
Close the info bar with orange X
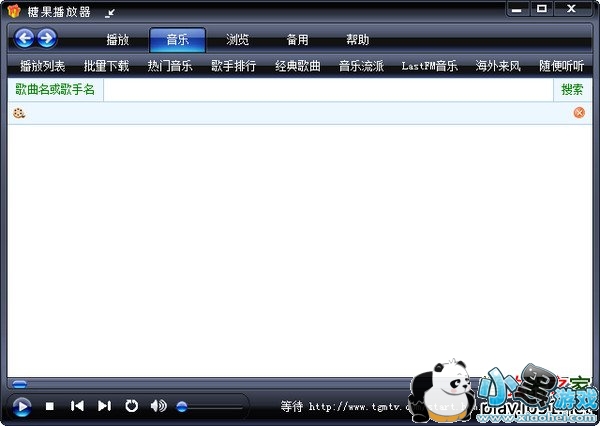(579, 113)
